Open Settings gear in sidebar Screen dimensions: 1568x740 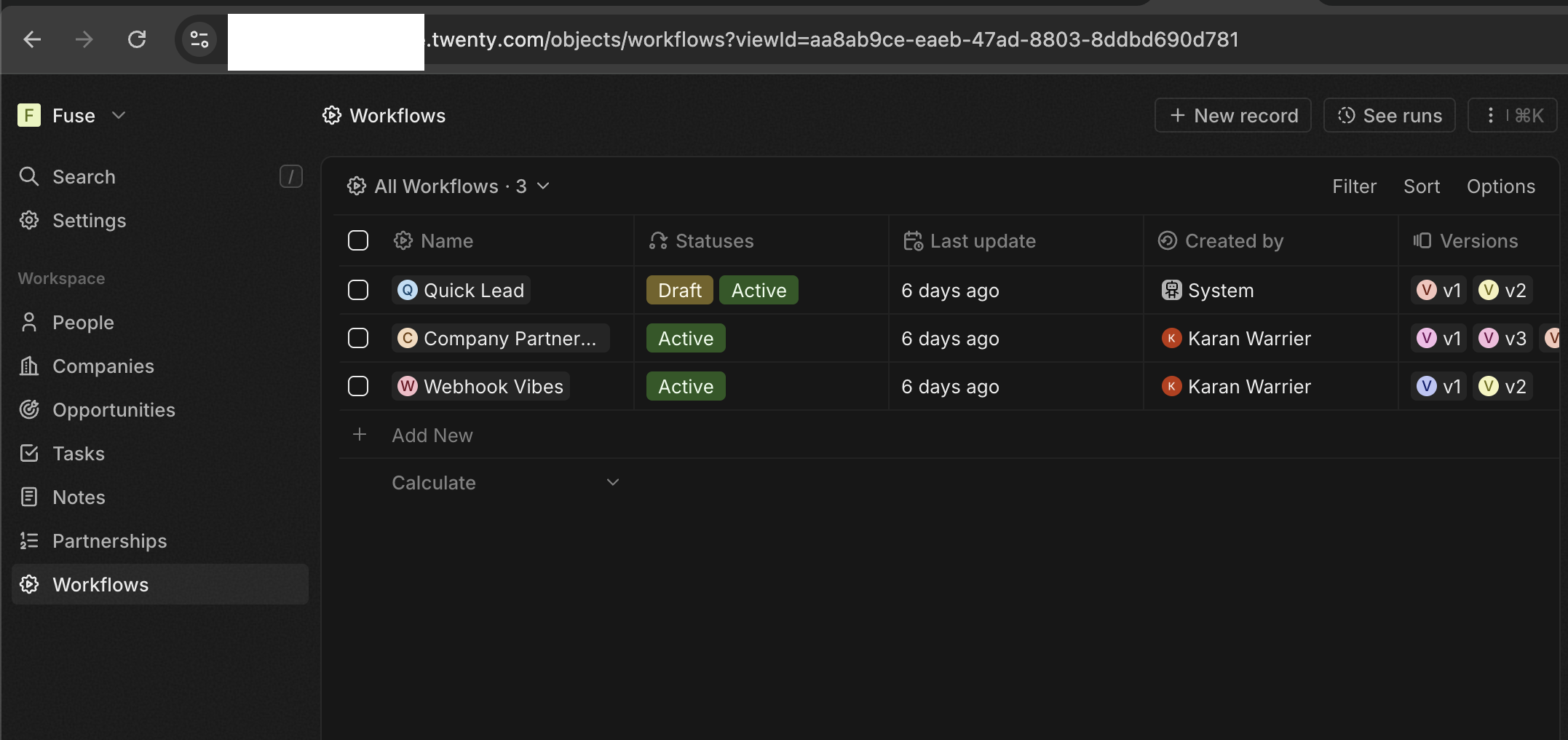(29, 221)
